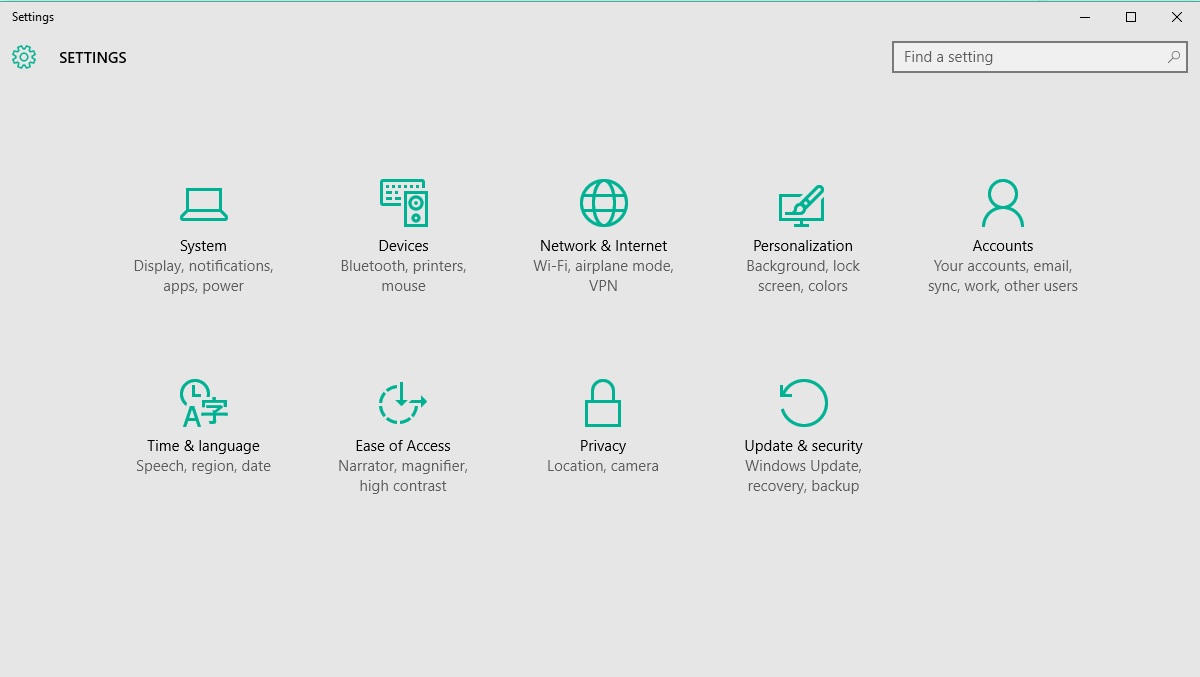Image resolution: width=1200 pixels, height=677 pixels.
Task: Open the Time & language clock icon
Action: [203, 403]
